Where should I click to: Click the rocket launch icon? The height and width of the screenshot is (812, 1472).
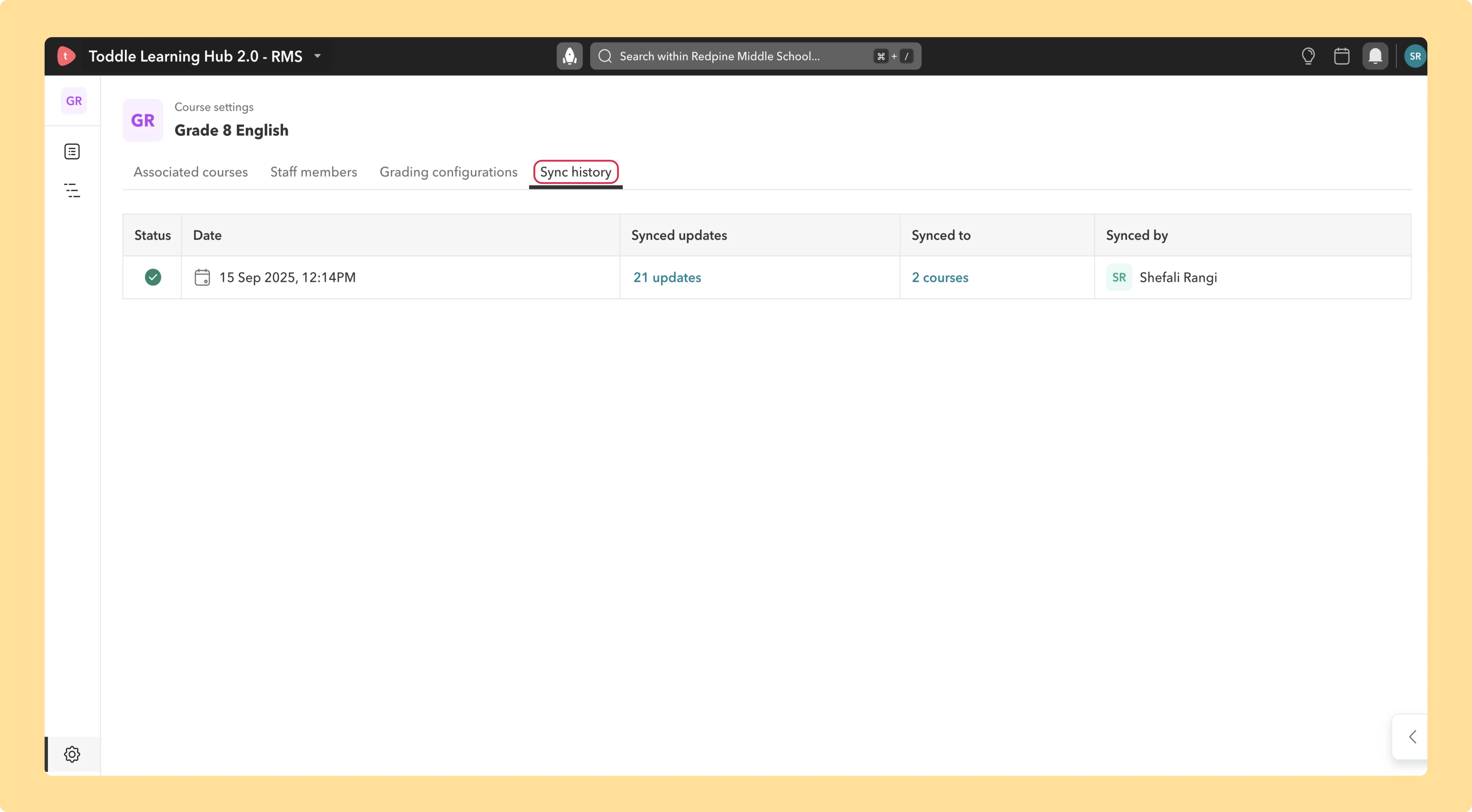point(569,56)
